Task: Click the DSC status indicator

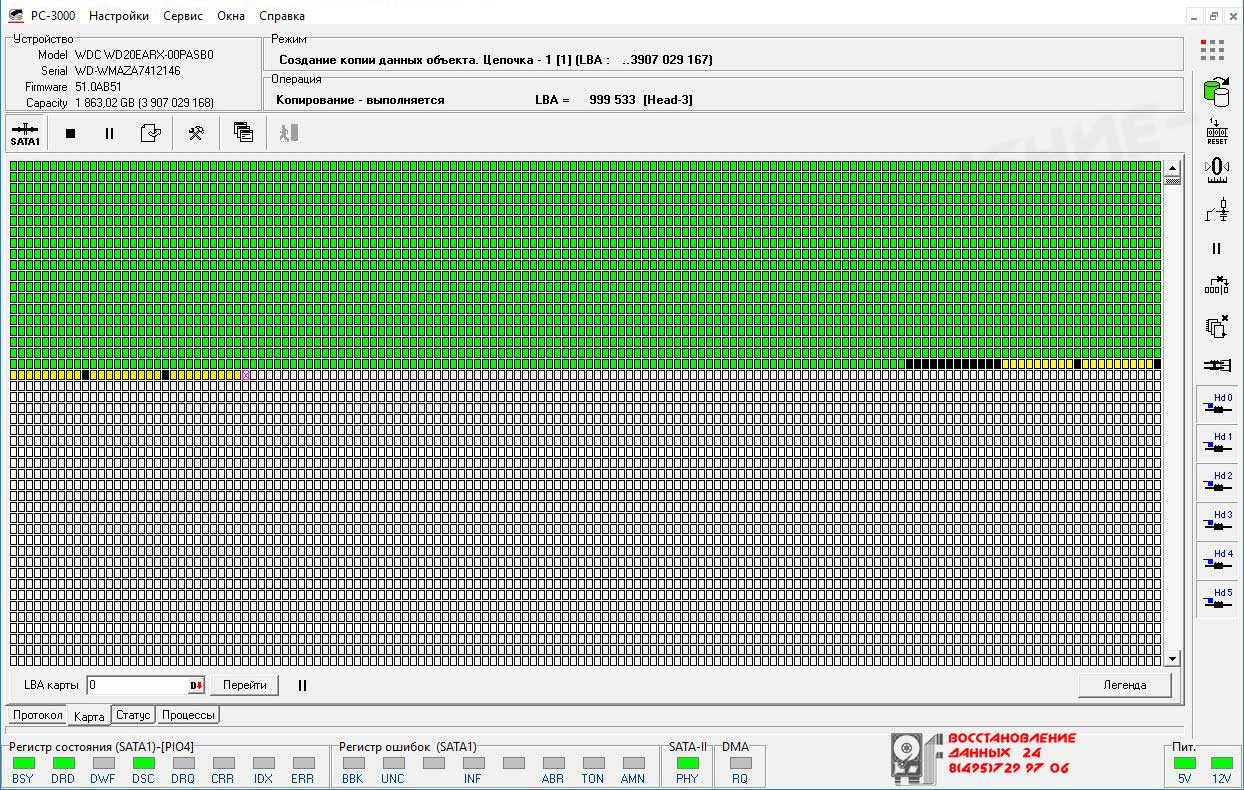Action: pos(143,763)
